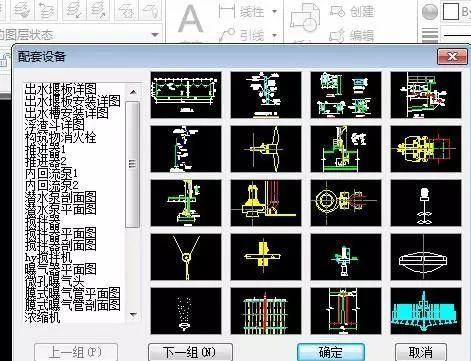Cancel the dialog with 取消 button
The image size is (471, 361).
pyautogui.click(x=421, y=352)
